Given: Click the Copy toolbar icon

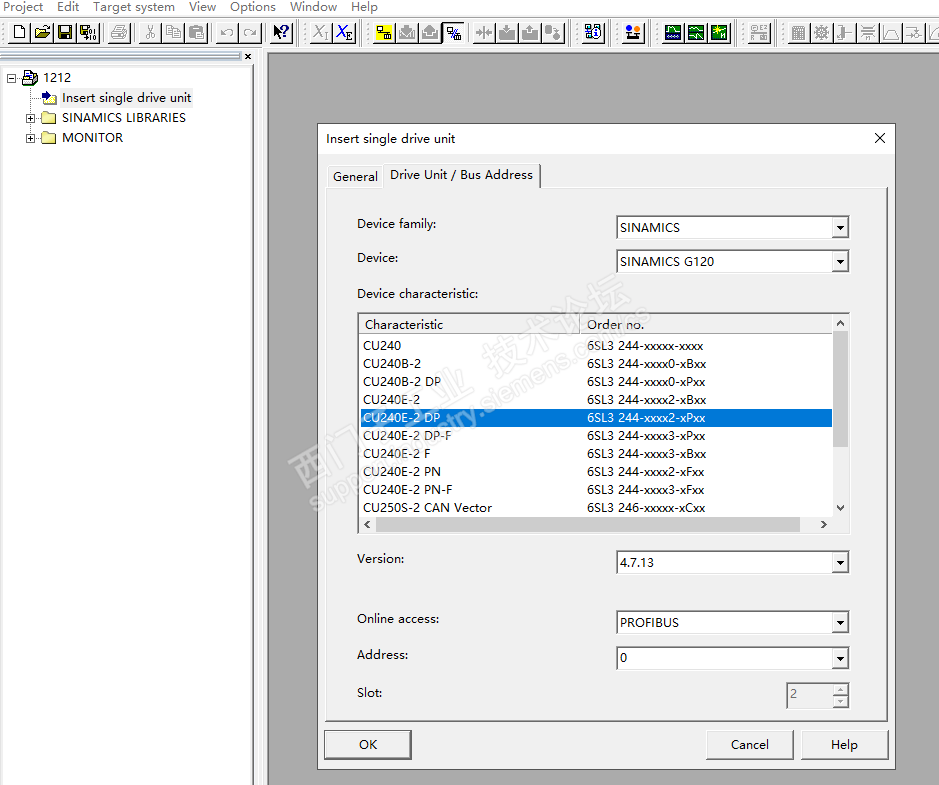Looking at the screenshot, I should coord(174,32).
